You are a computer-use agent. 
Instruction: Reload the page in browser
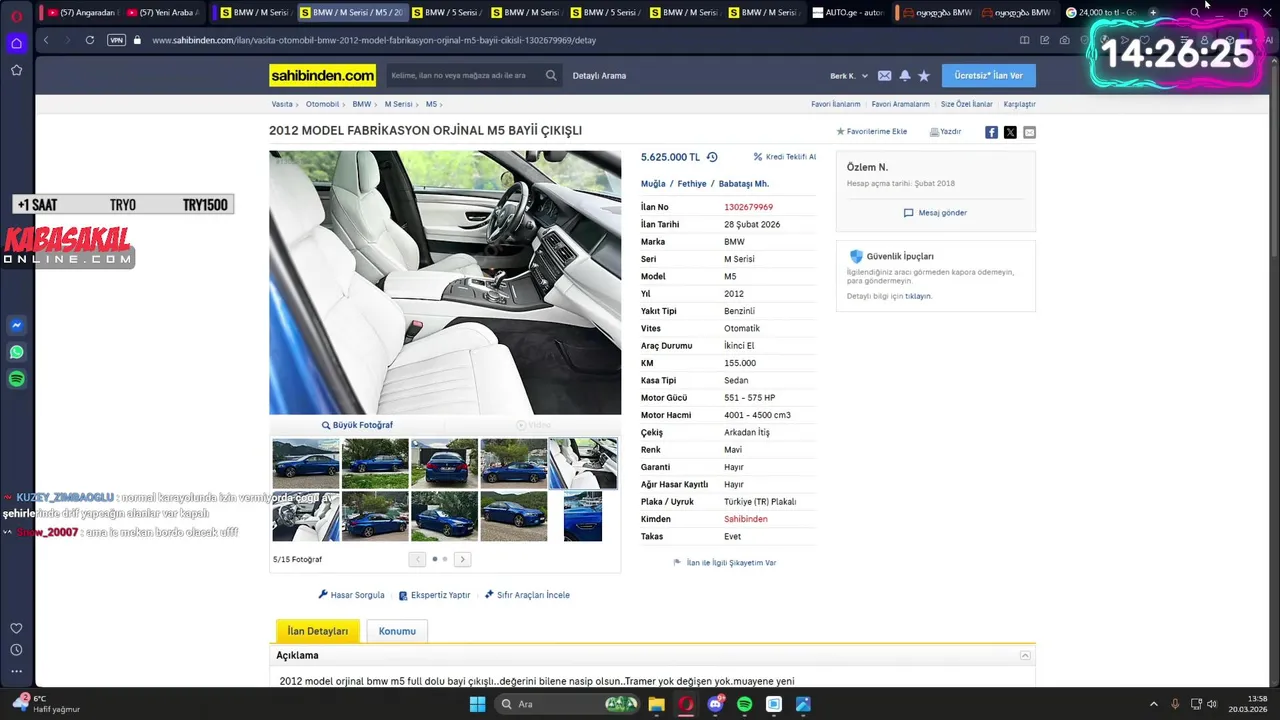pos(90,40)
